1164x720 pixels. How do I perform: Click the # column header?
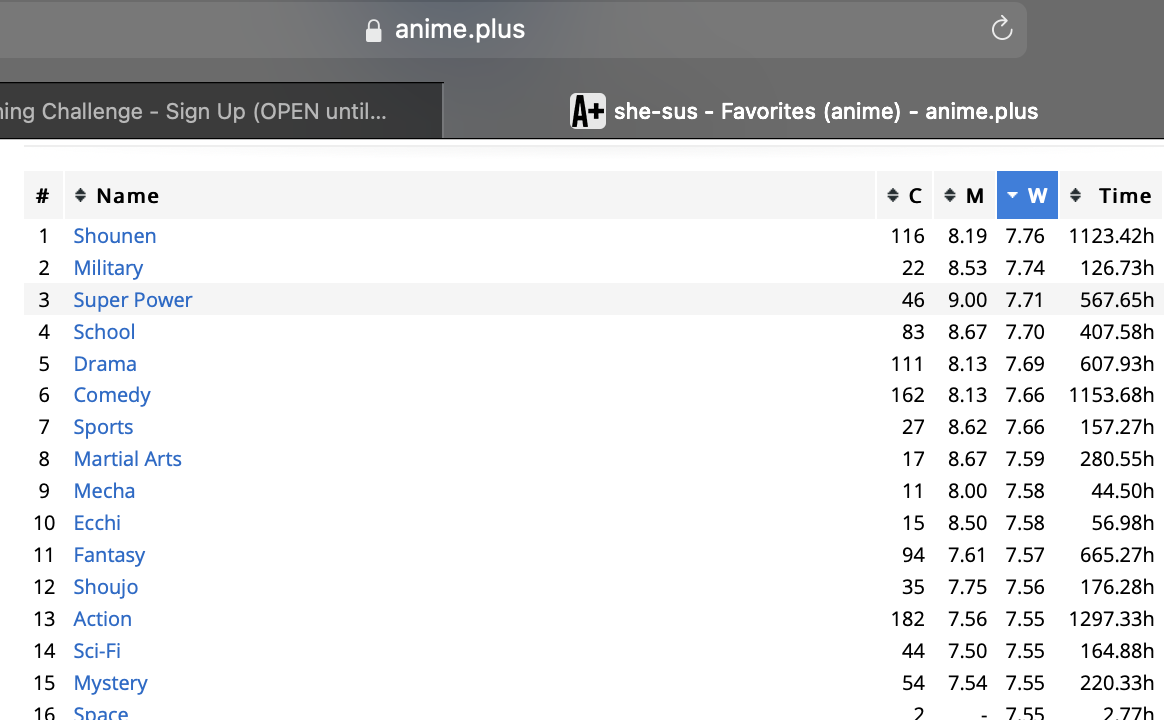[x=43, y=196]
